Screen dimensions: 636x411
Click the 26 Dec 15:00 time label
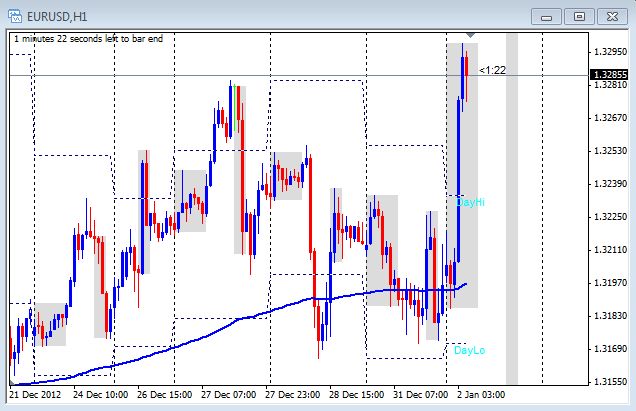point(164,394)
